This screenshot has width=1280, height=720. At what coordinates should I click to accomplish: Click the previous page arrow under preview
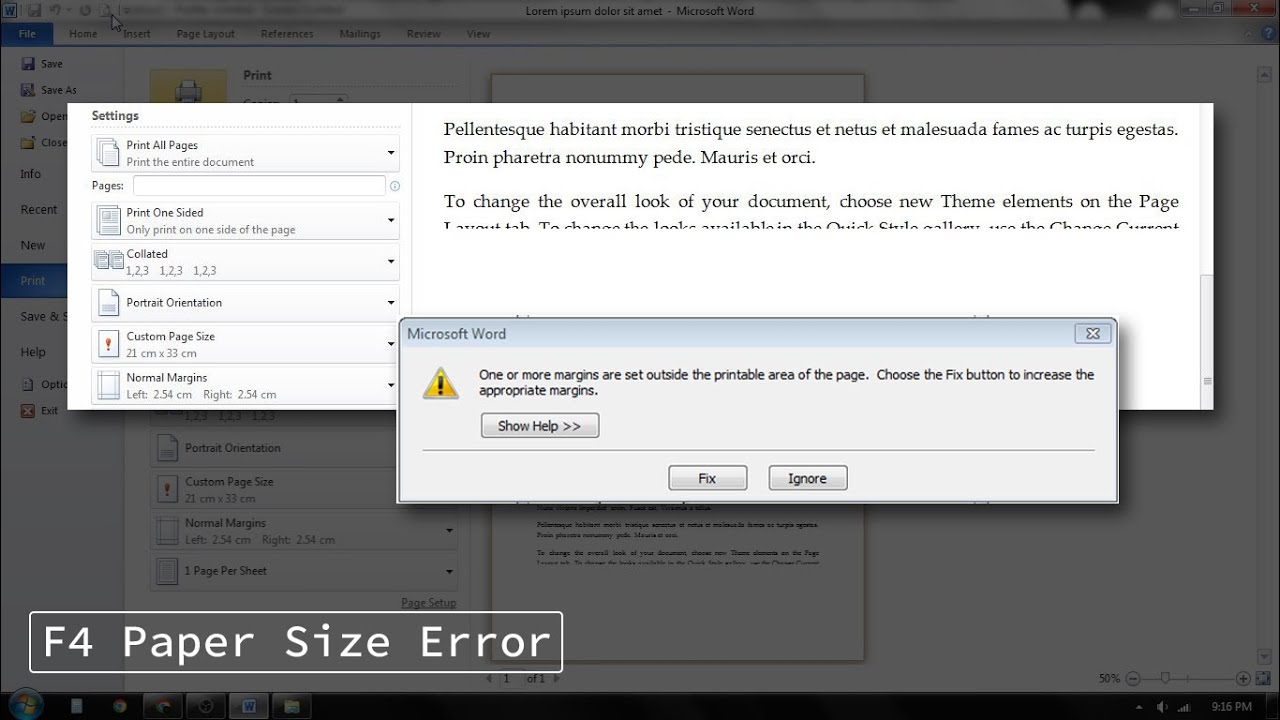click(489, 678)
